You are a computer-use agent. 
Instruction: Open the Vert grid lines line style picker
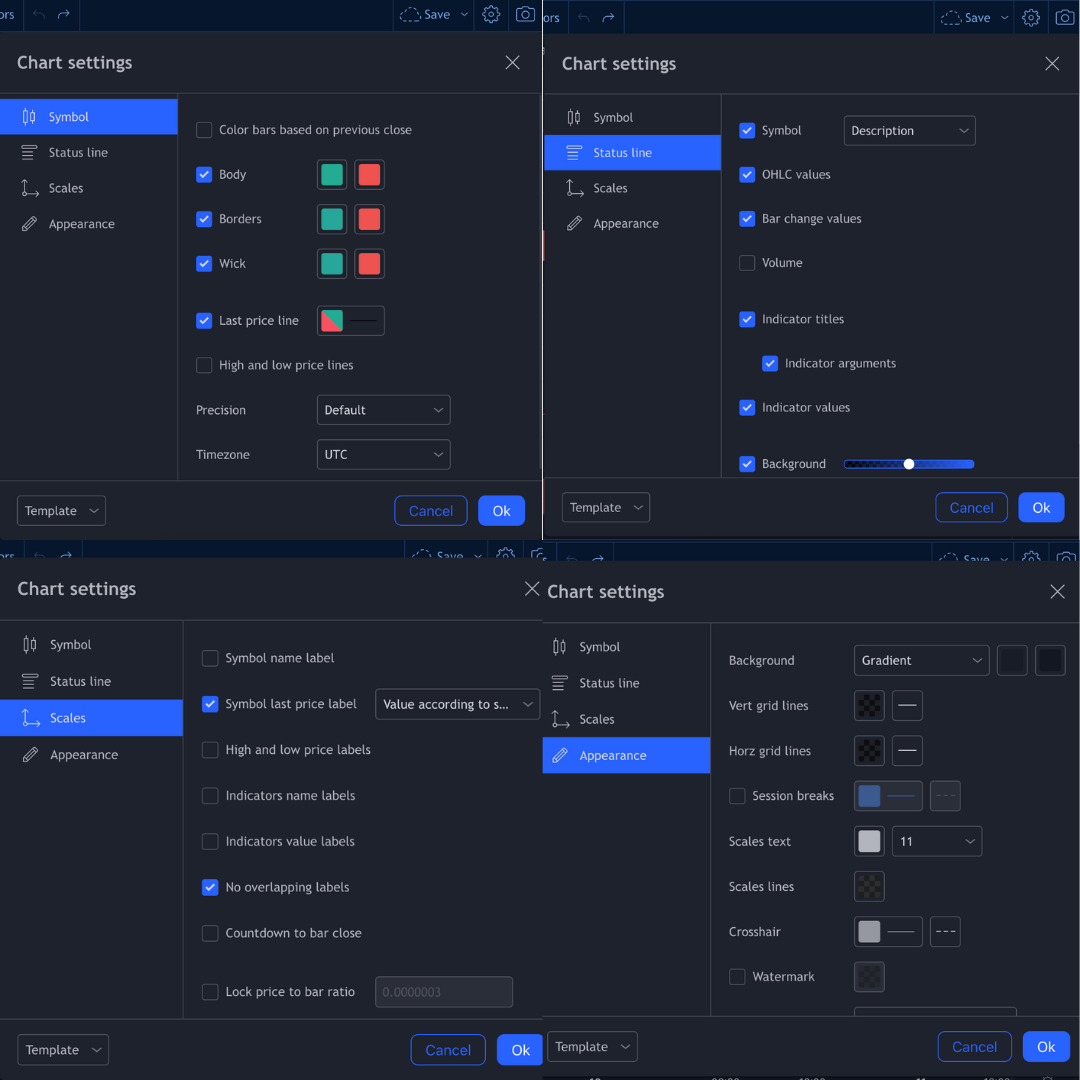906,705
